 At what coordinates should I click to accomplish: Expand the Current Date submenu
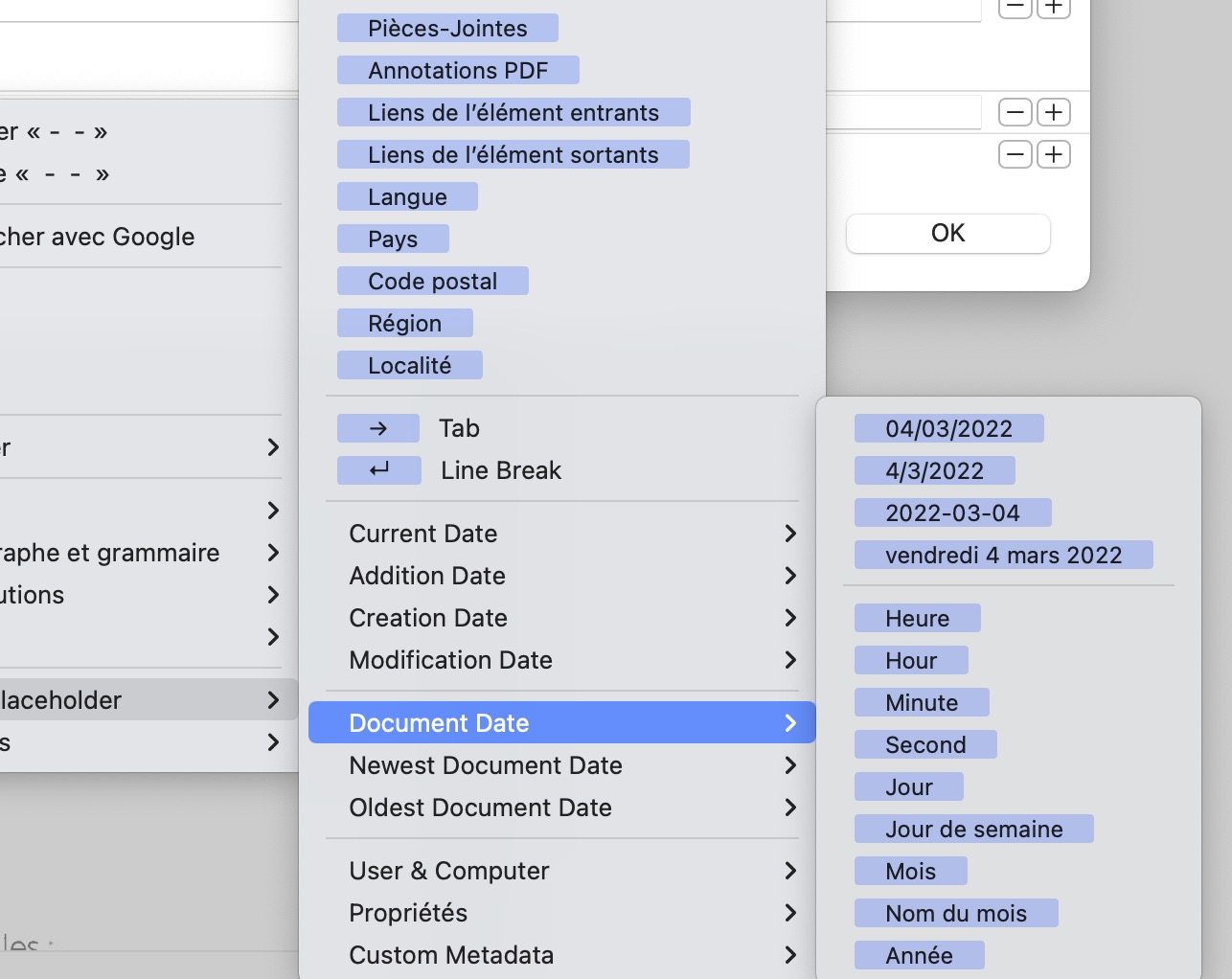[562, 534]
